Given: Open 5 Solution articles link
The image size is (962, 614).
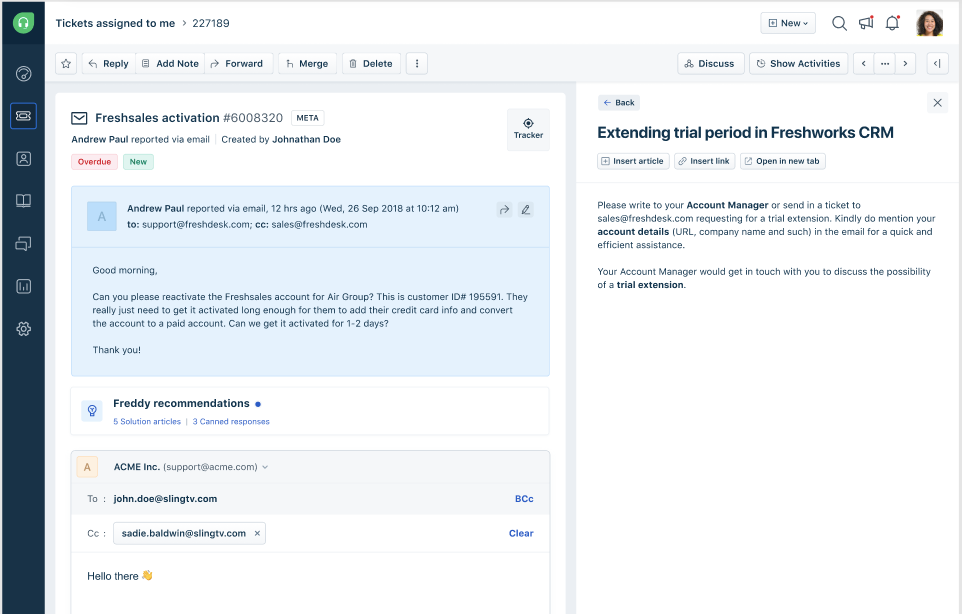Looking at the screenshot, I should click(147, 422).
